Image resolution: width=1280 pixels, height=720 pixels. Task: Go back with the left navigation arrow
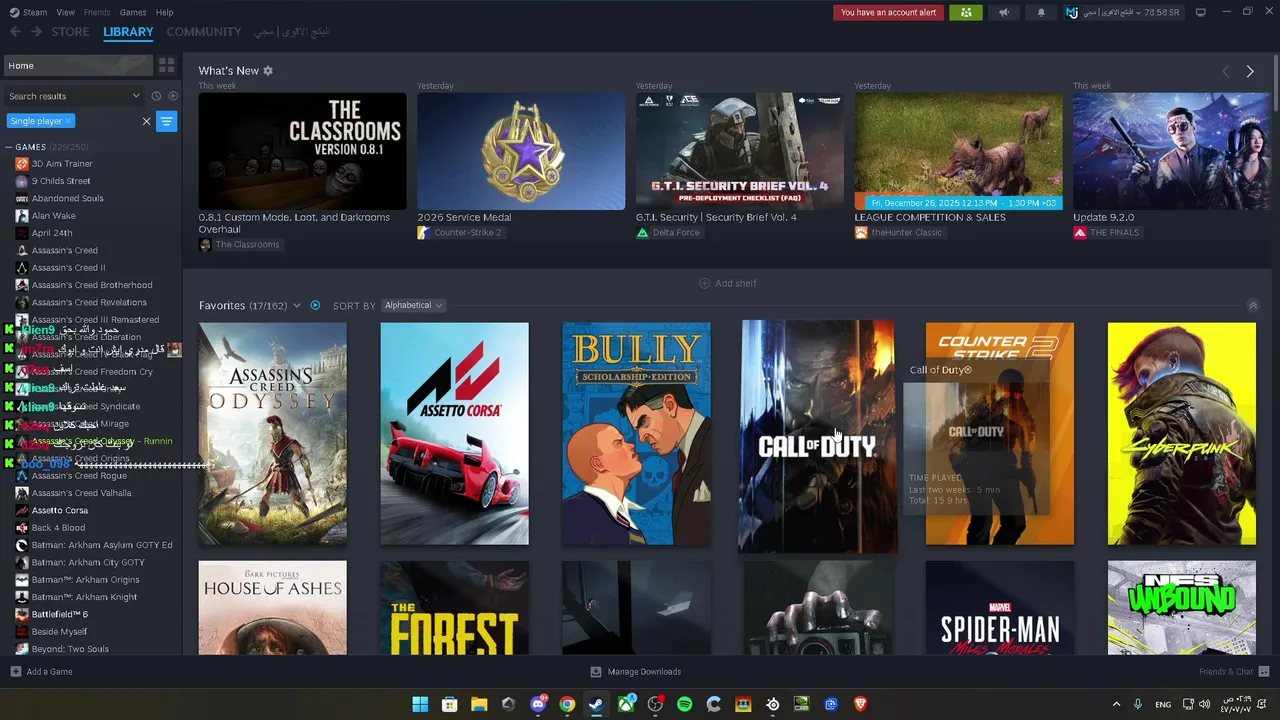pyautogui.click(x=15, y=32)
